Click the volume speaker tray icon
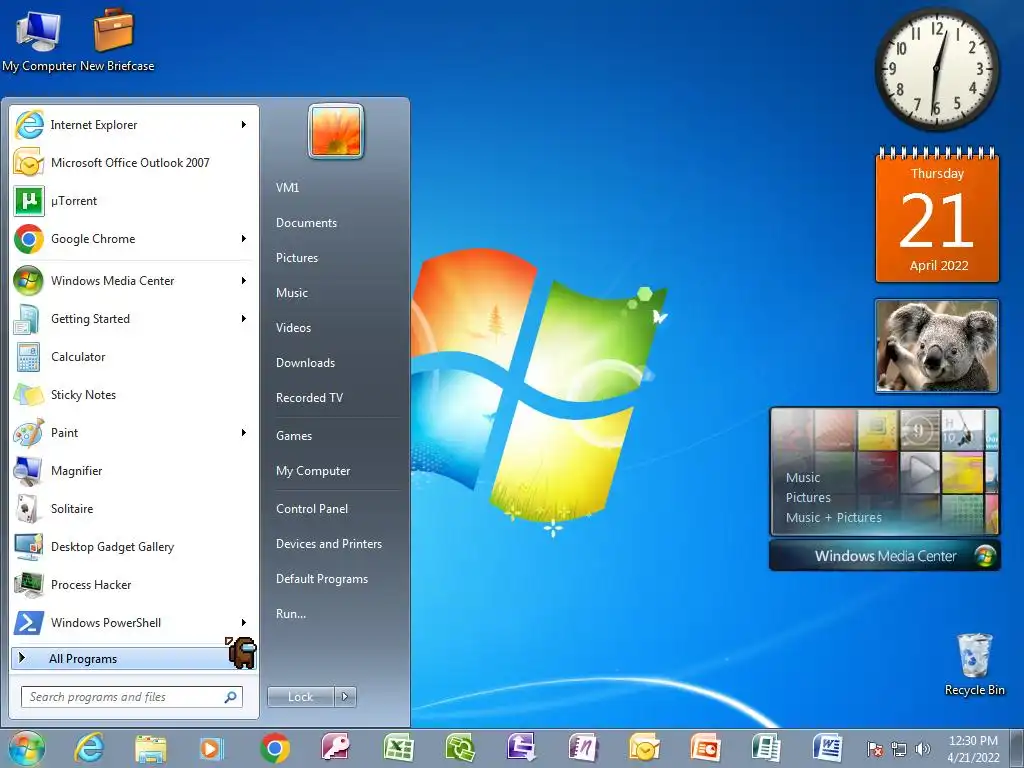Viewport: 1024px width, 768px height. 923,749
